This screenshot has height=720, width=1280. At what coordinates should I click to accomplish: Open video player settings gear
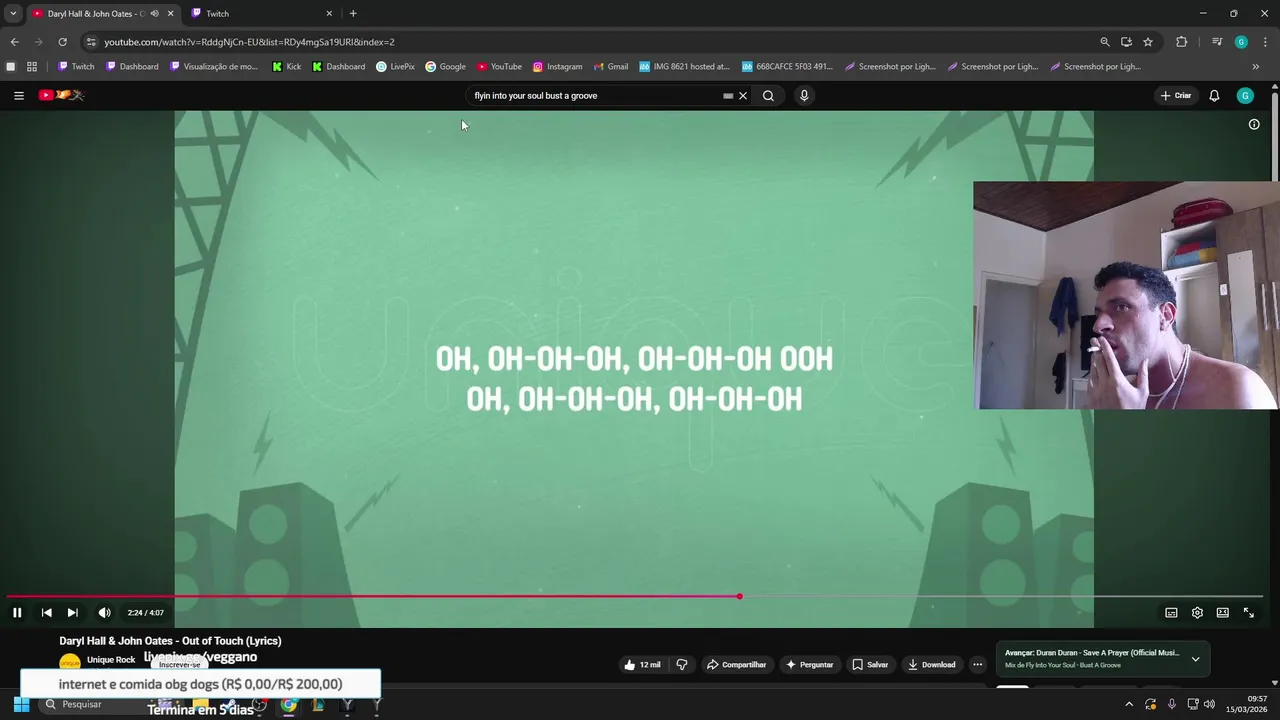[1197, 613]
